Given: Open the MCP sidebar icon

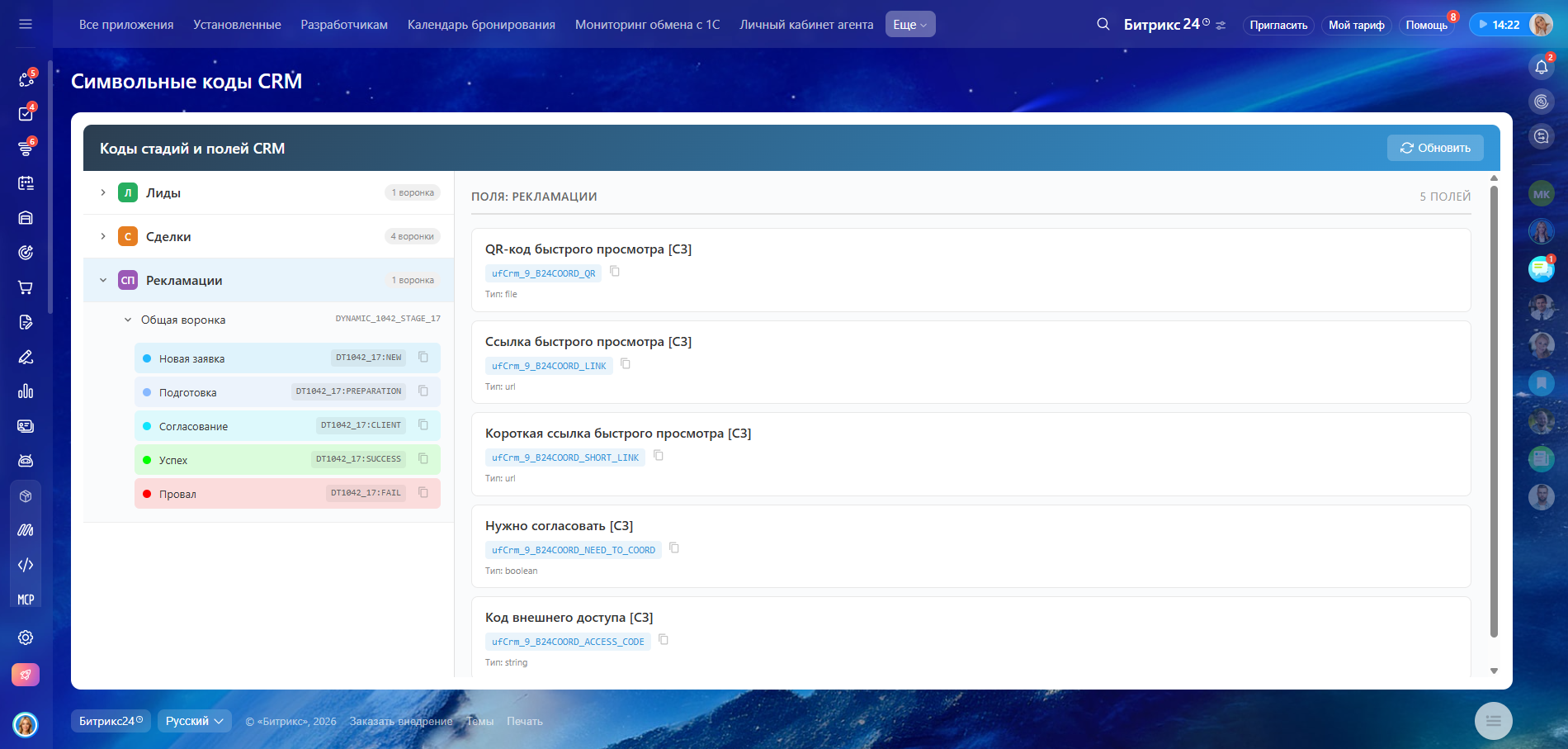Looking at the screenshot, I should click(26, 600).
